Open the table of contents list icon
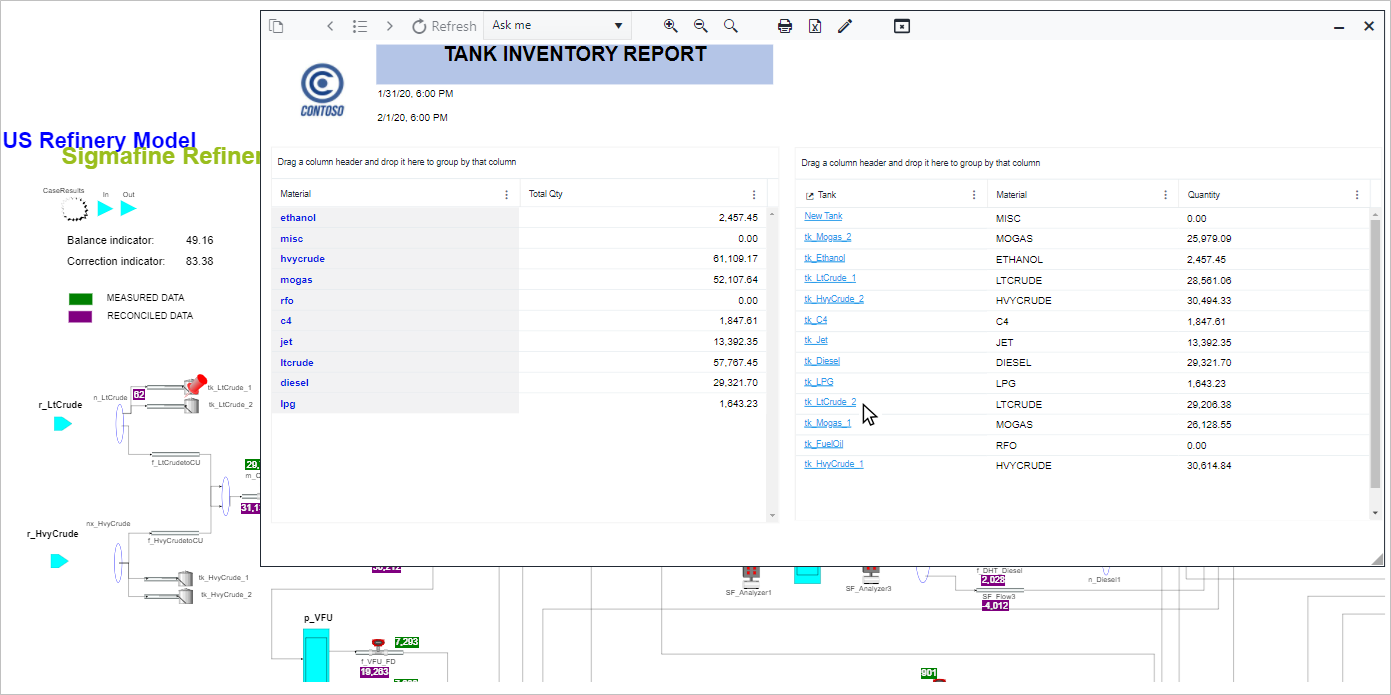Screen dimensions: 1391x695 pyautogui.click(x=360, y=26)
